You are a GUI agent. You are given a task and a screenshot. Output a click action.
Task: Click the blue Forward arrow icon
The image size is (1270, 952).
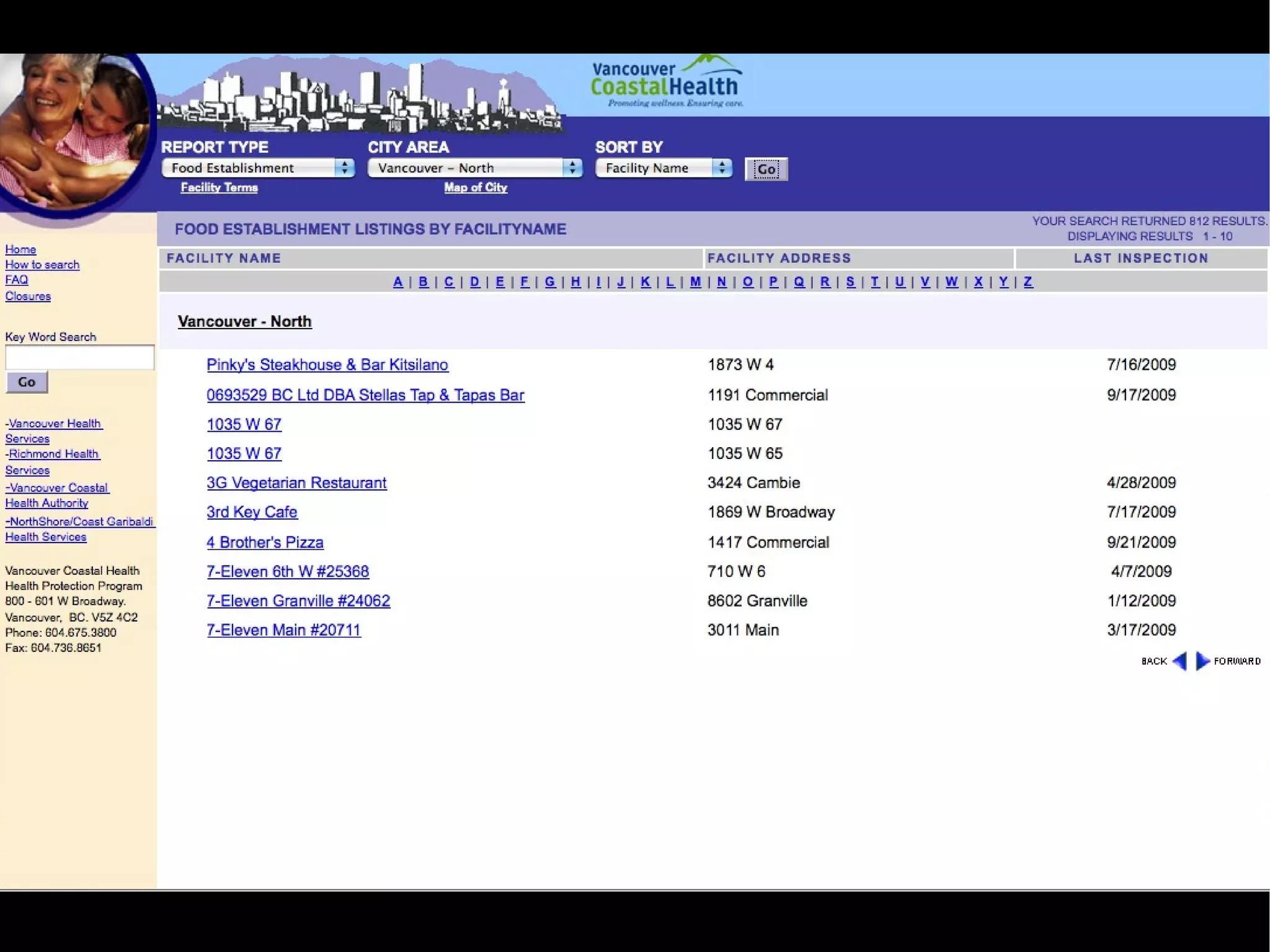click(x=1202, y=661)
